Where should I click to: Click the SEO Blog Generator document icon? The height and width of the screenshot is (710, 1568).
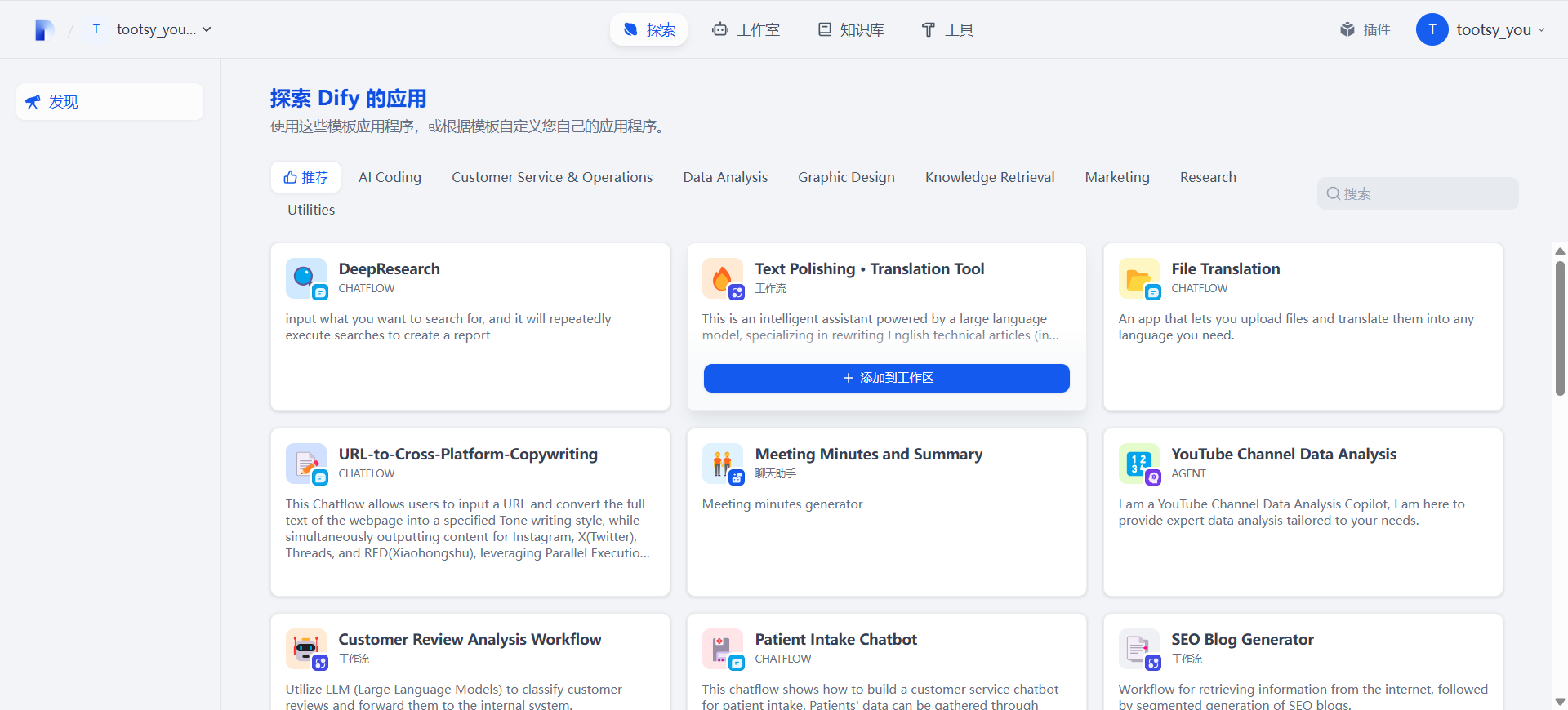(1138, 649)
